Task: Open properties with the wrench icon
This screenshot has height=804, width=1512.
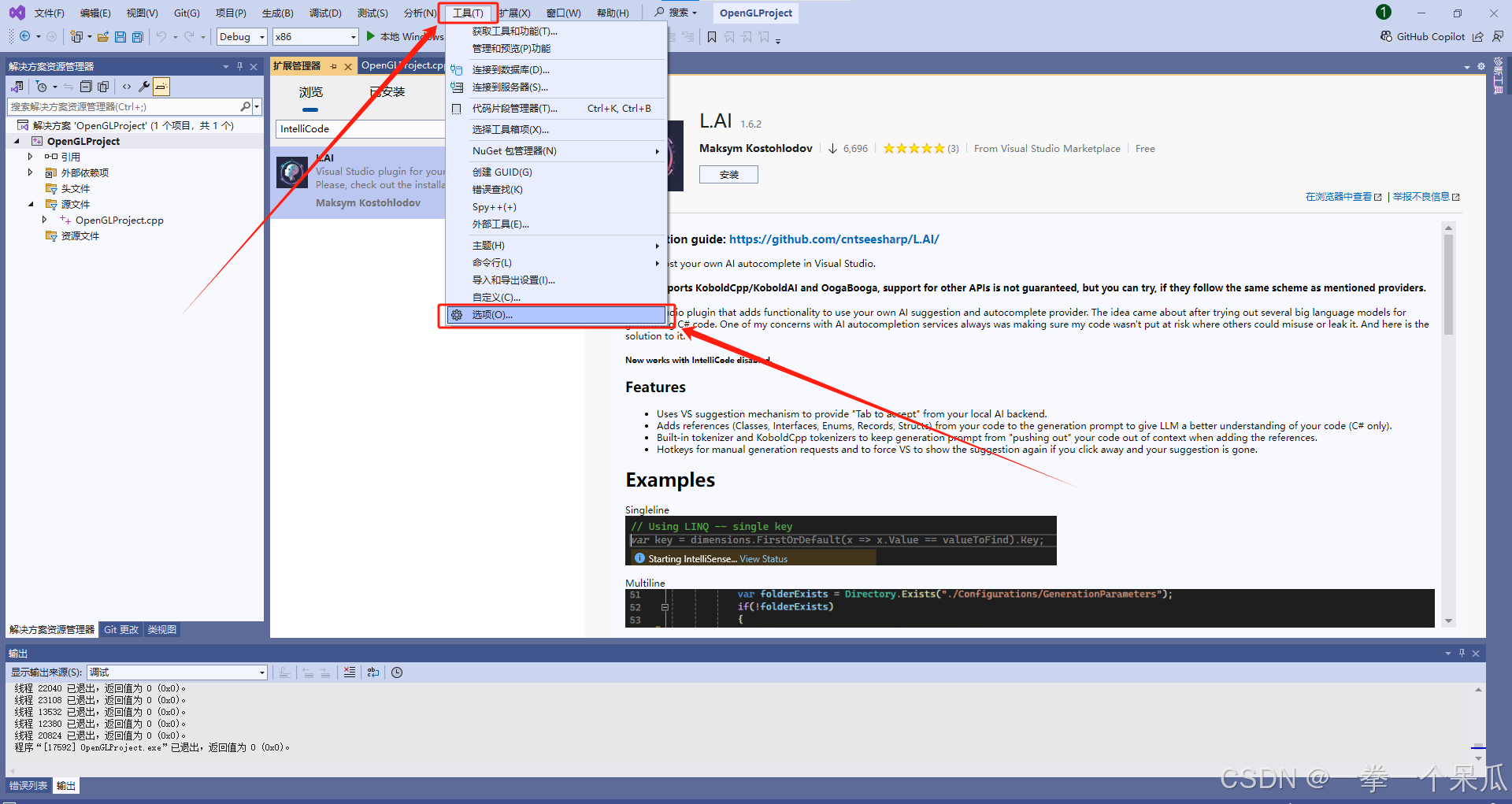Action: point(144,87)
